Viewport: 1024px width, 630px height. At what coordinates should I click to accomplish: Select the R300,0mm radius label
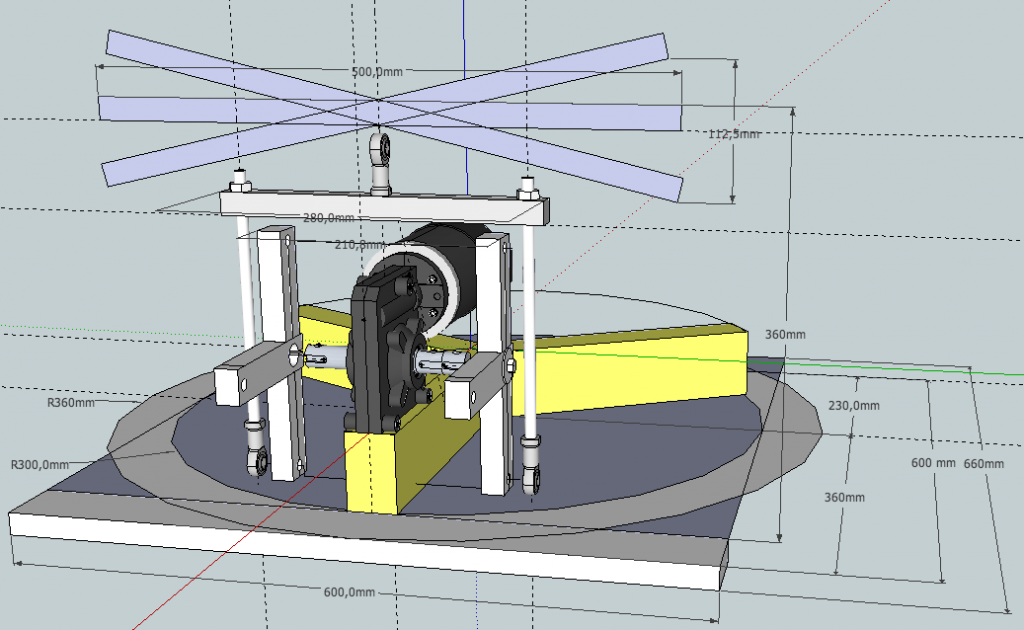click(39, 464)
